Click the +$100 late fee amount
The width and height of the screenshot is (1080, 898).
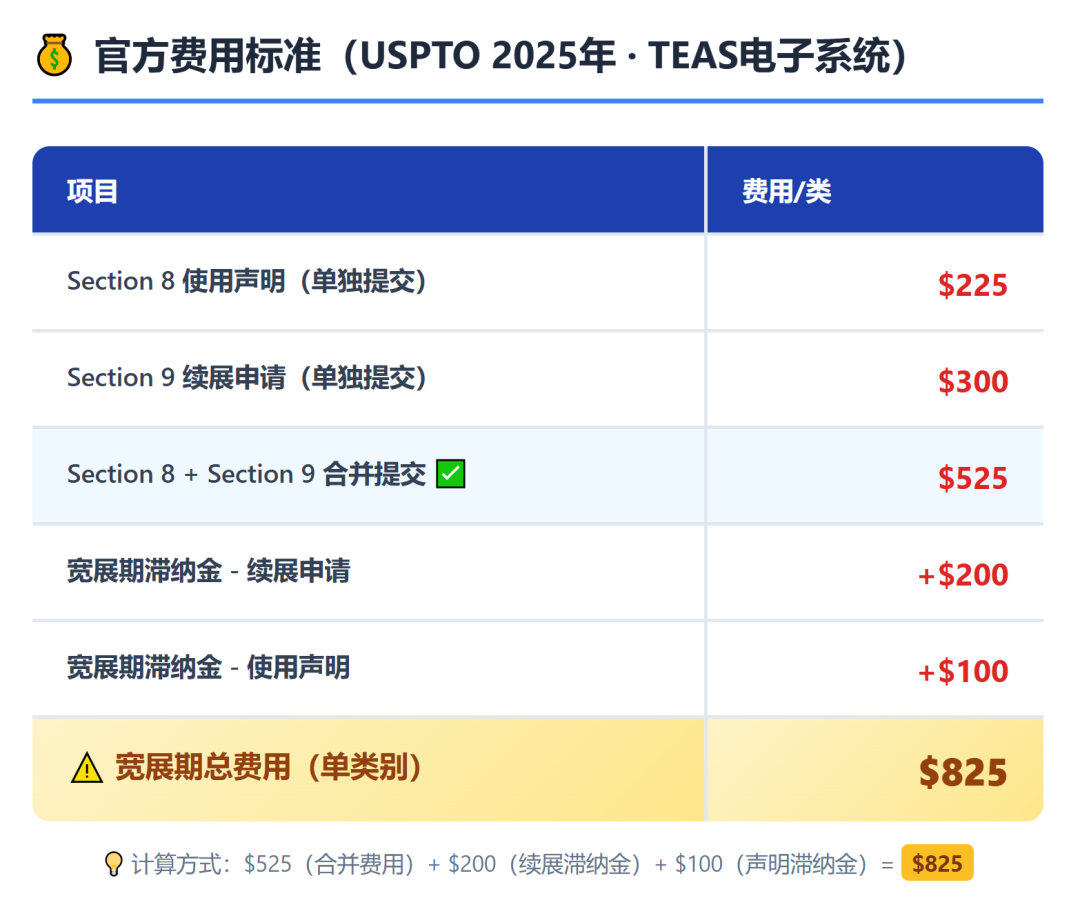tap(963, 671)
